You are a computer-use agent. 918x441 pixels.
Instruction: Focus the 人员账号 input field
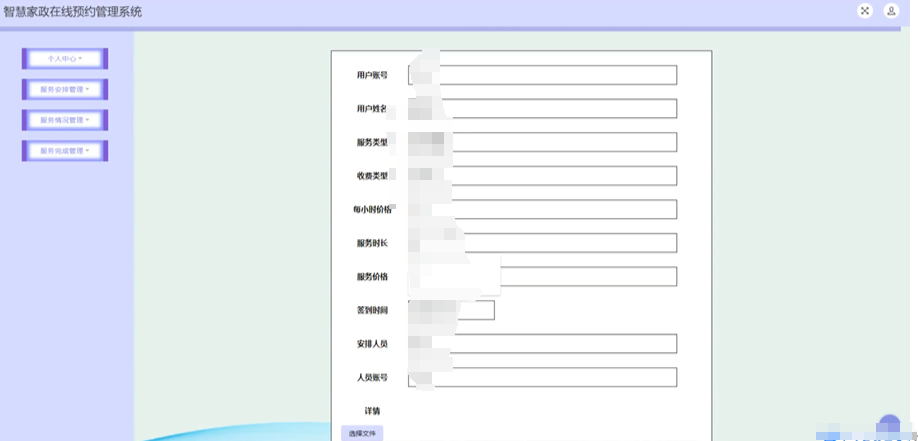pos(542,377)
